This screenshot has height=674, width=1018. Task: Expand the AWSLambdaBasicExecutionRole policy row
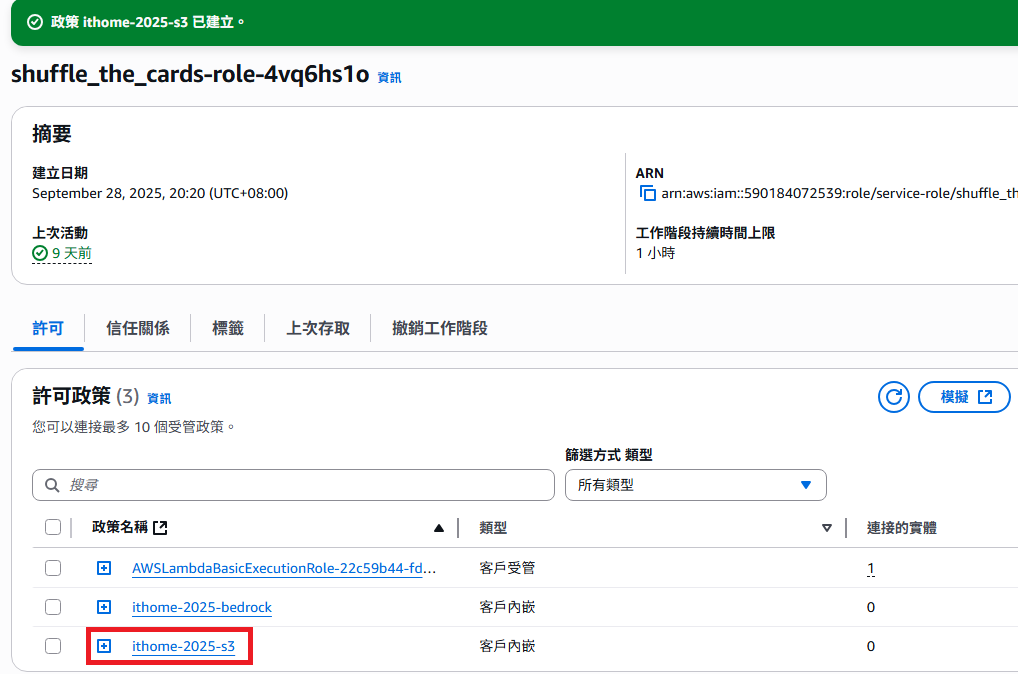(x=104, y=568)
